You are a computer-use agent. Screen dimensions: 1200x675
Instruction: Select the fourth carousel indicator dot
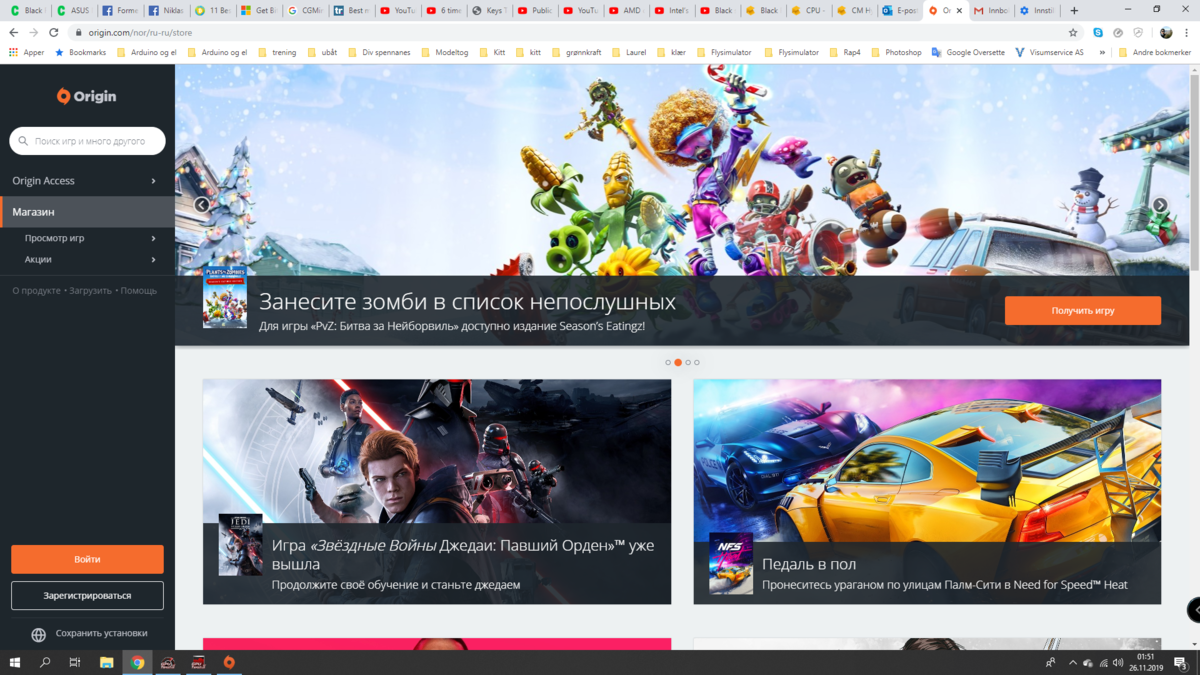coord(697,362)
